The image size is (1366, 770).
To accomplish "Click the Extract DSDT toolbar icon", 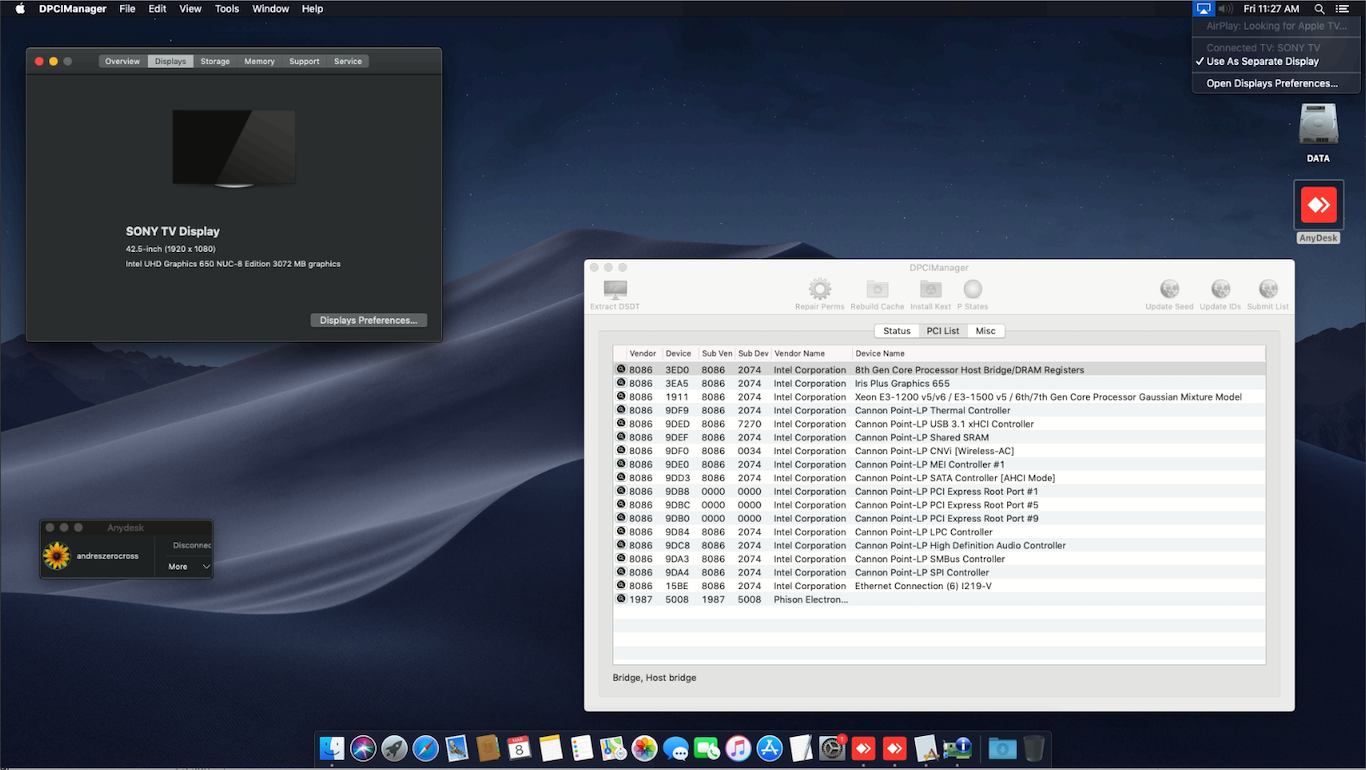I will pyautogui.click(x=615, y=290).
